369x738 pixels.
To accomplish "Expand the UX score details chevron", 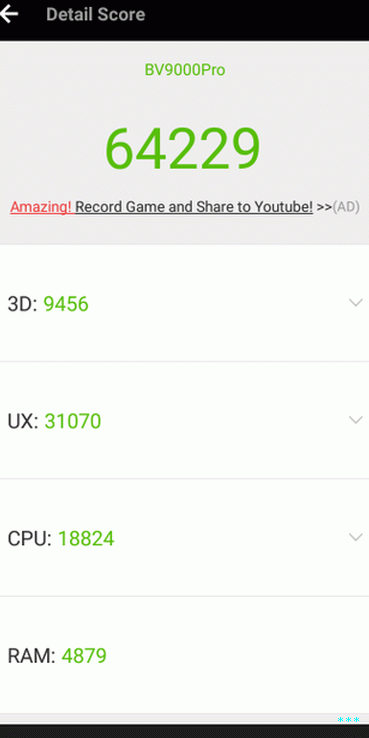I will pyautogui.click(x=355, y=420).
